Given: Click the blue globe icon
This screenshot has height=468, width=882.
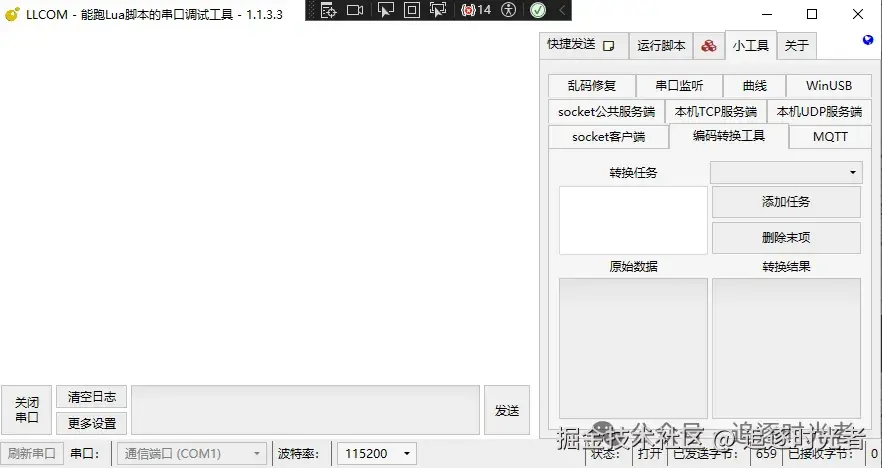Looking at the screenshot, I should (x=868, y=39).
